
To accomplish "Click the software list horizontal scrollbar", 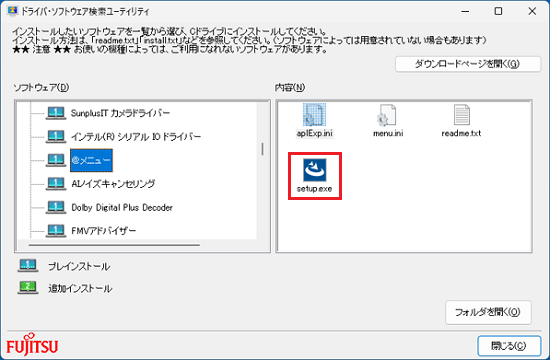I will click(114, 245).
